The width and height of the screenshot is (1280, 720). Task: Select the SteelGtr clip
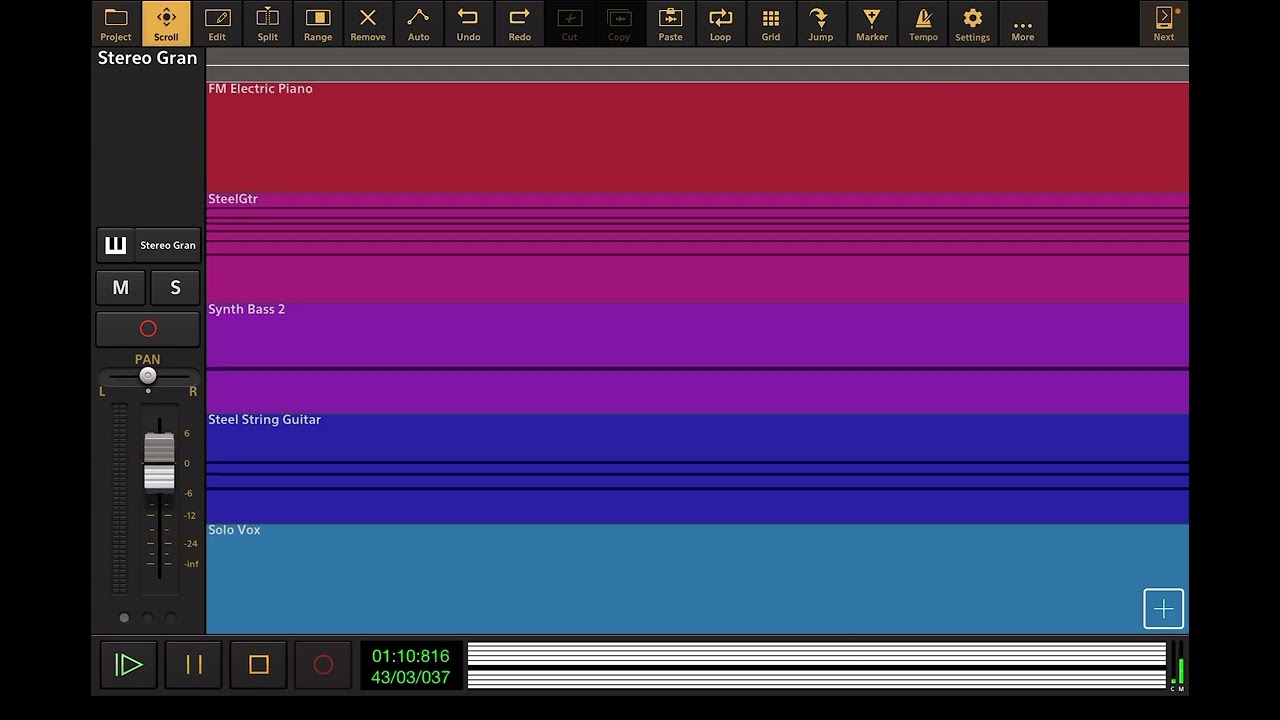(697, 248)
